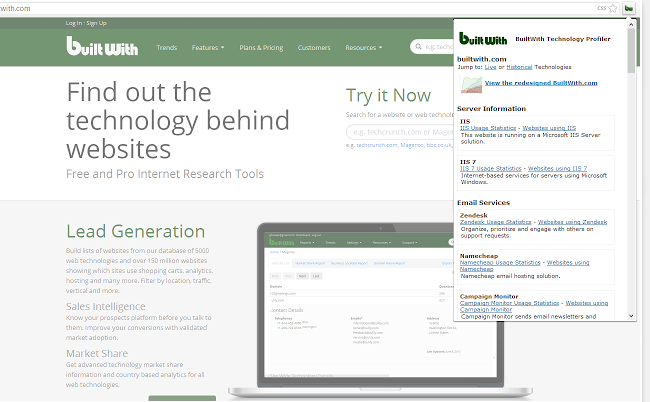650x402 pixels.
Task: Click the BuiltWith extension icon in toolbar
Action: (628, 7)
